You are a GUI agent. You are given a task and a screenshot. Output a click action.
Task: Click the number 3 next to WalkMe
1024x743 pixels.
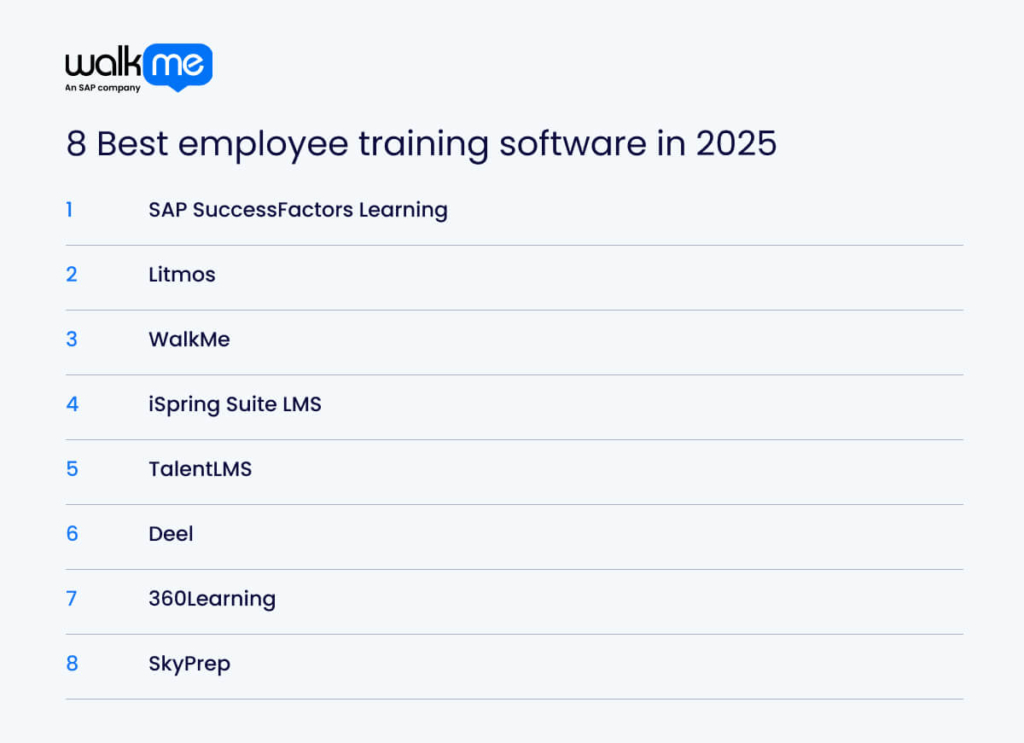point(71,340)
